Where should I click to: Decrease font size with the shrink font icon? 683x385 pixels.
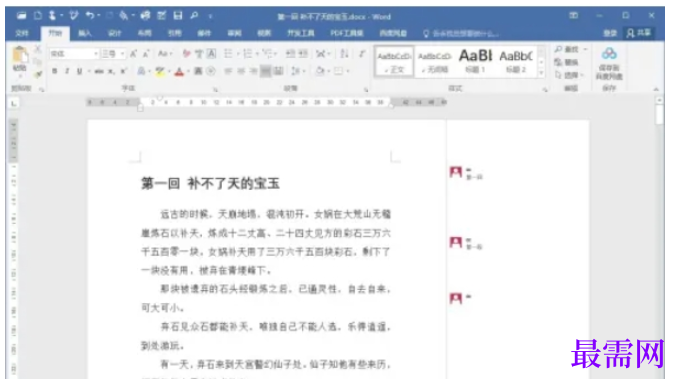146,54
